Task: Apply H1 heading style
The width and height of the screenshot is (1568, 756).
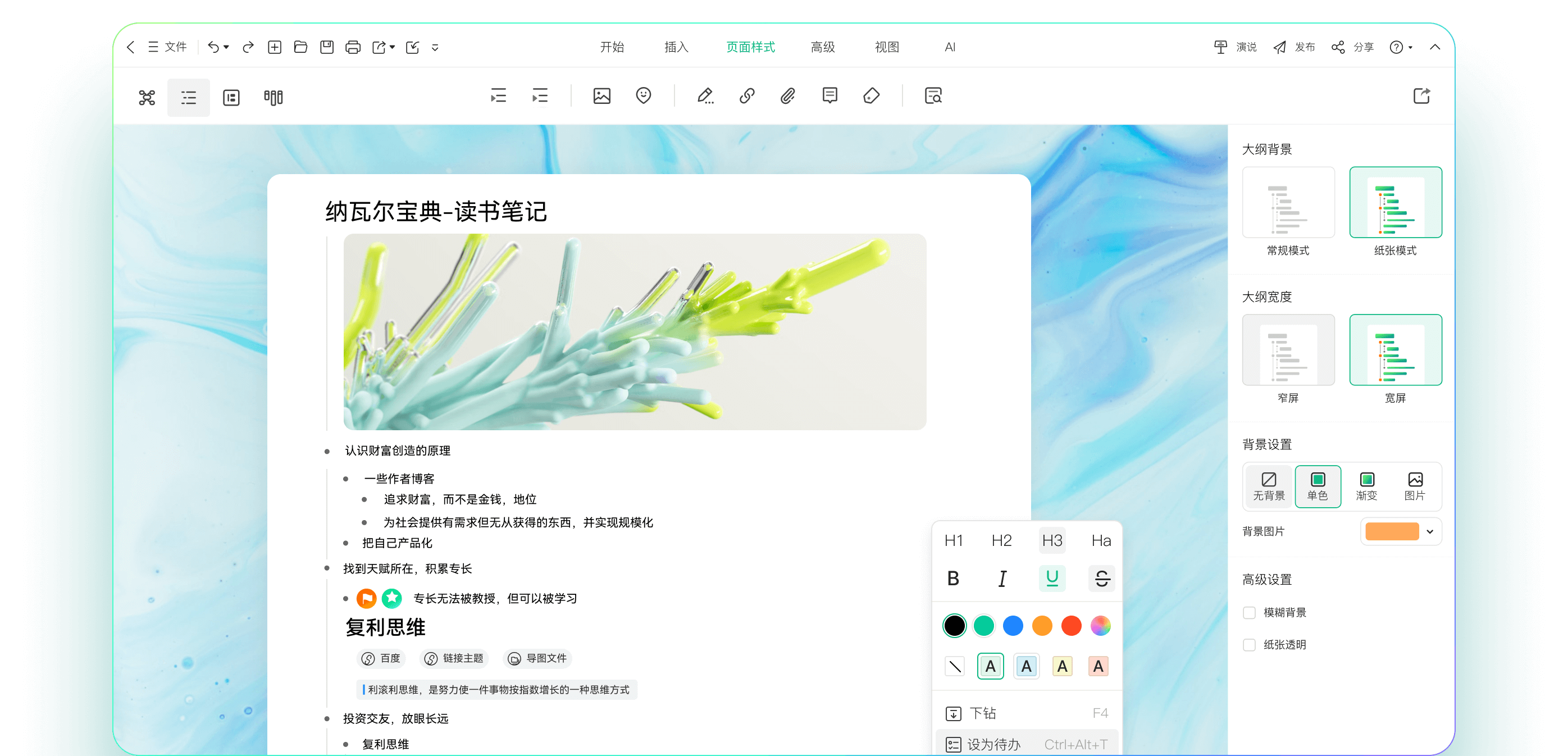Action: (953, 540)
